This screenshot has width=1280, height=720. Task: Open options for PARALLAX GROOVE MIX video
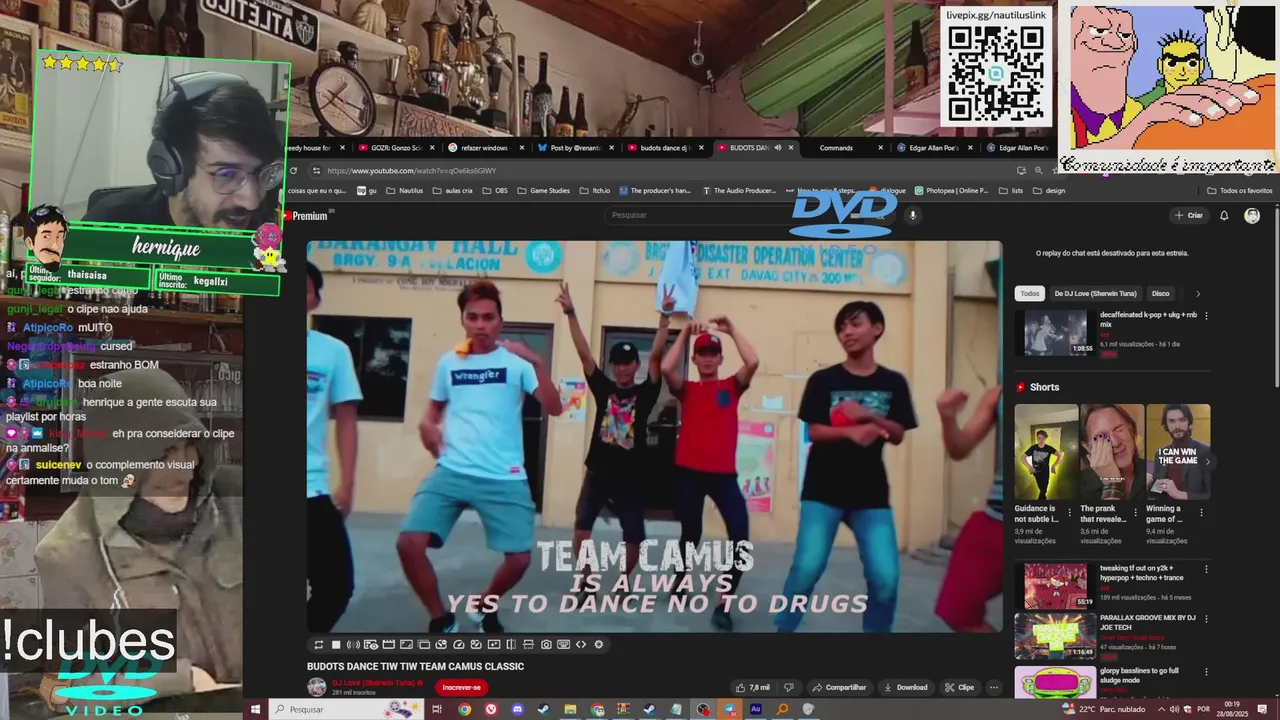(x=1206, y=620)
